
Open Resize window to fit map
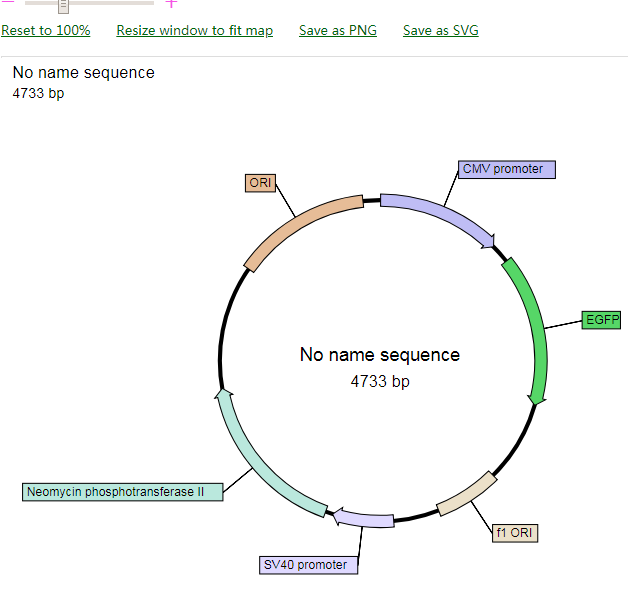pos(194,30)
